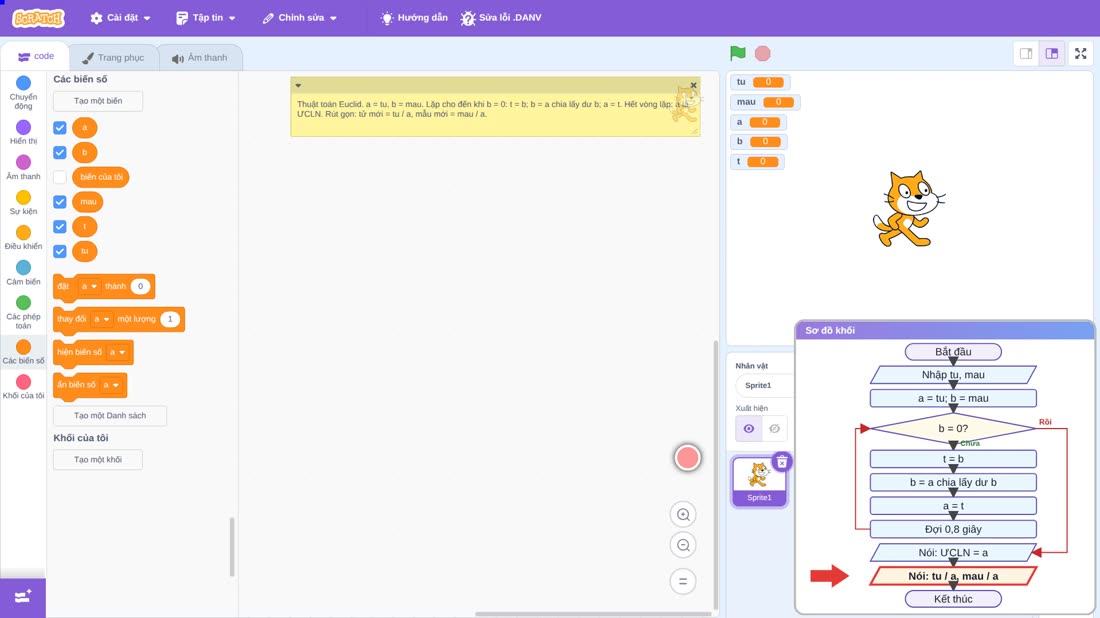
Task: Enter fullscreen stage mode
Action: pos(1080,53)
